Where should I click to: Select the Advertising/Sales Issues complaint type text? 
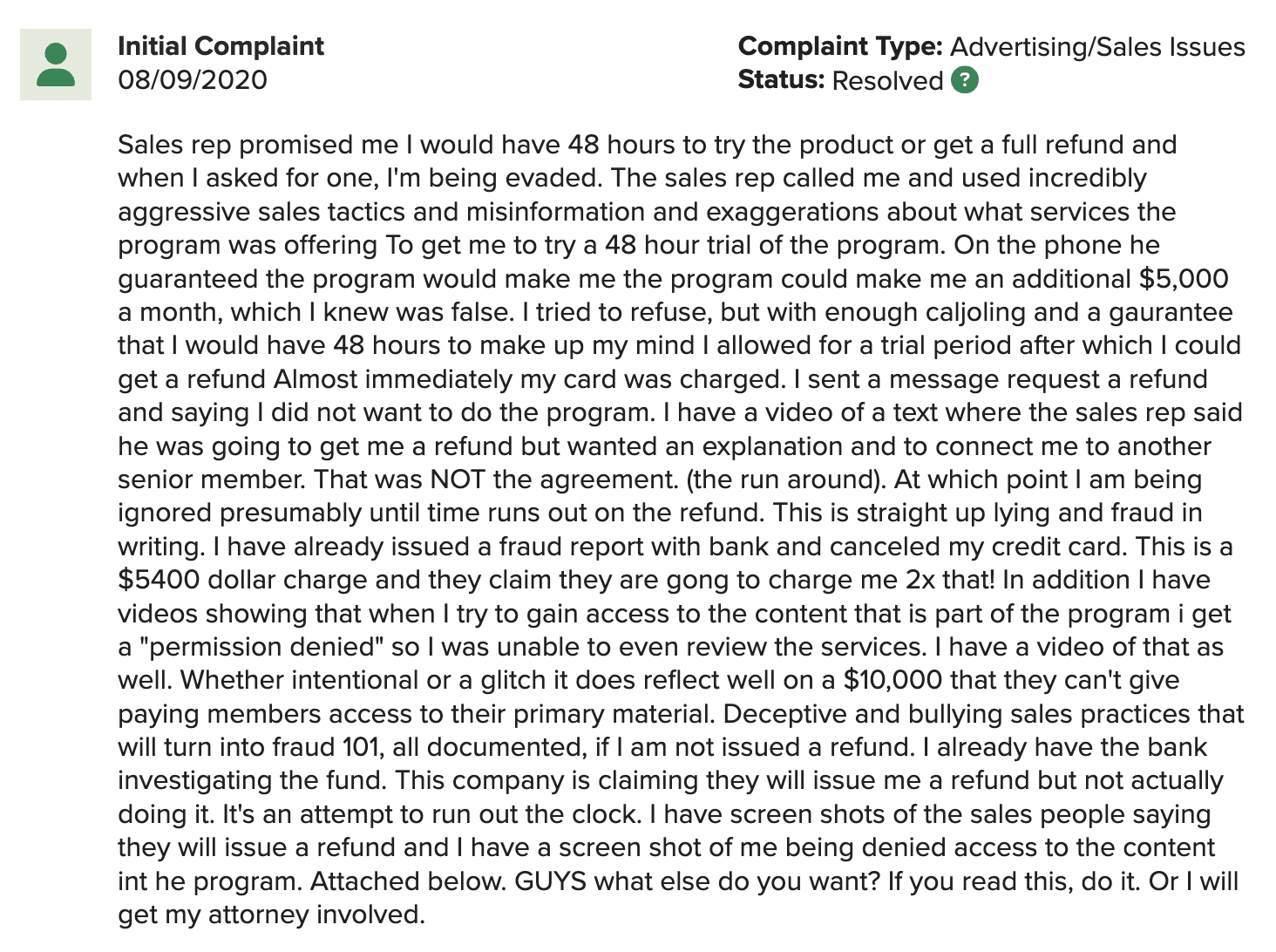tap(1097, 46)
